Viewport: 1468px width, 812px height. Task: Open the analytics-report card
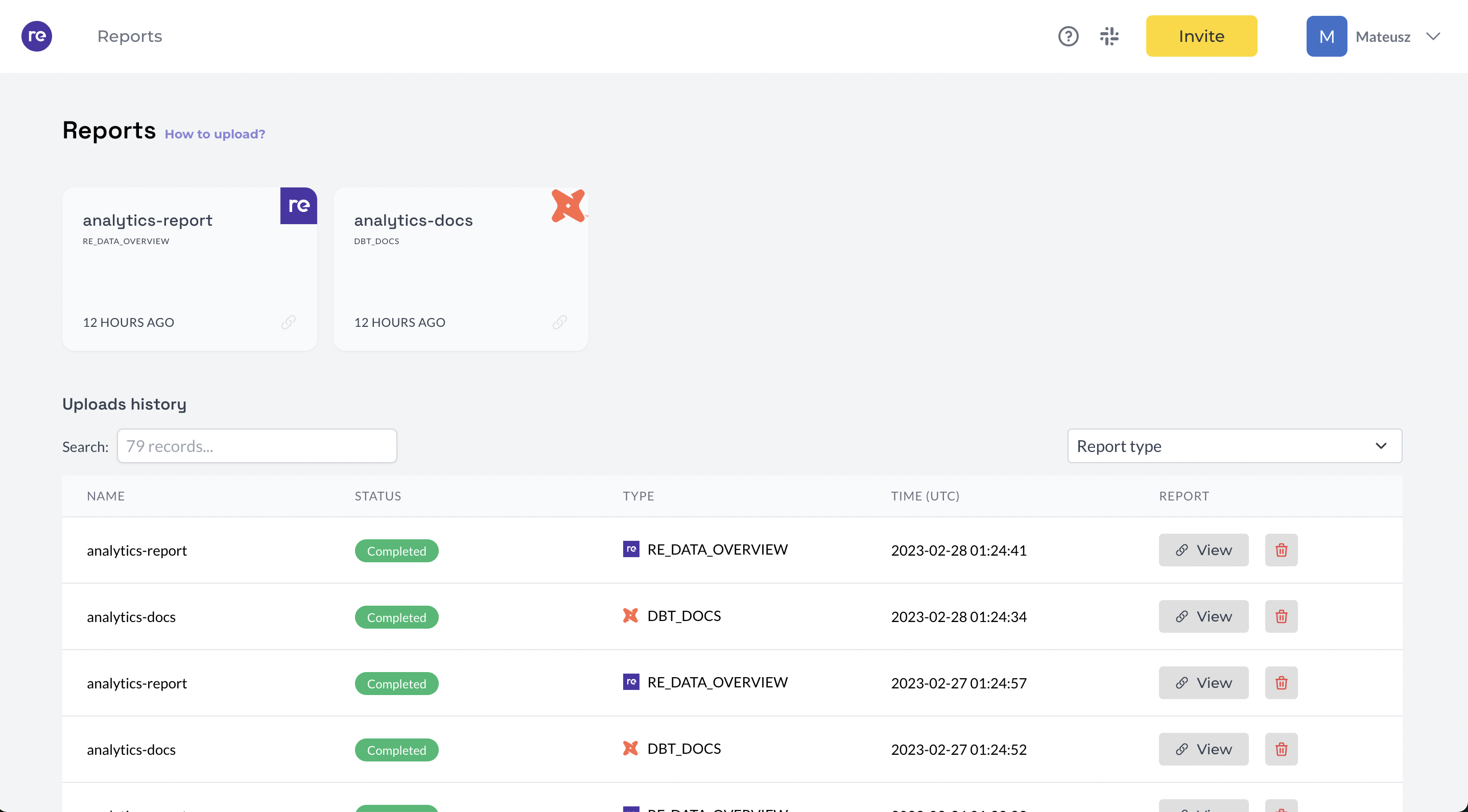[190, 269]
